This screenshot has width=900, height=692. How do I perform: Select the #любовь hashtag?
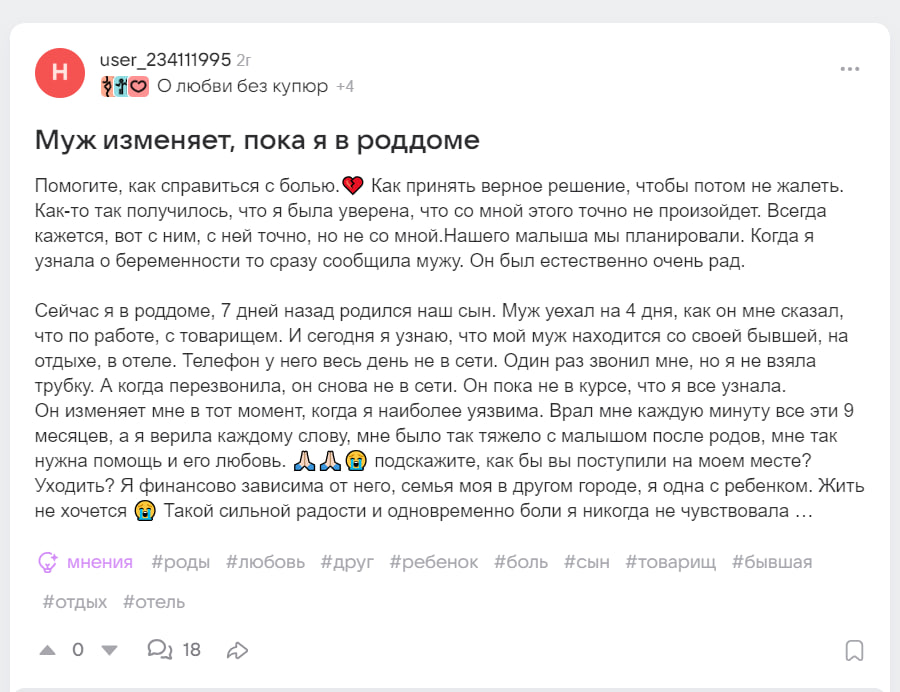[266, 562]
